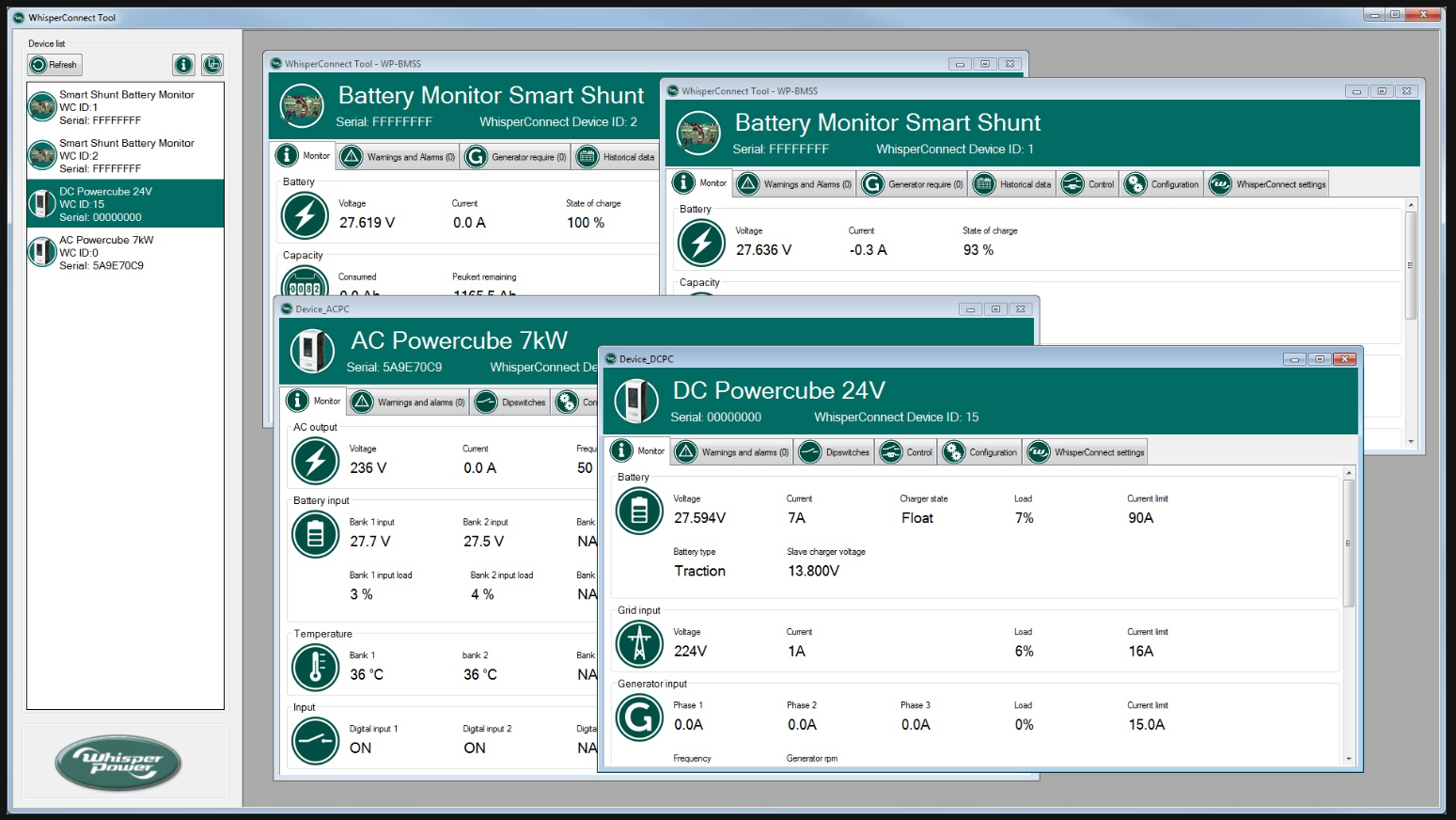Click the thermometer icon in Temperature section
This screenshot has width=1456, height=820.
coord(316,668)
